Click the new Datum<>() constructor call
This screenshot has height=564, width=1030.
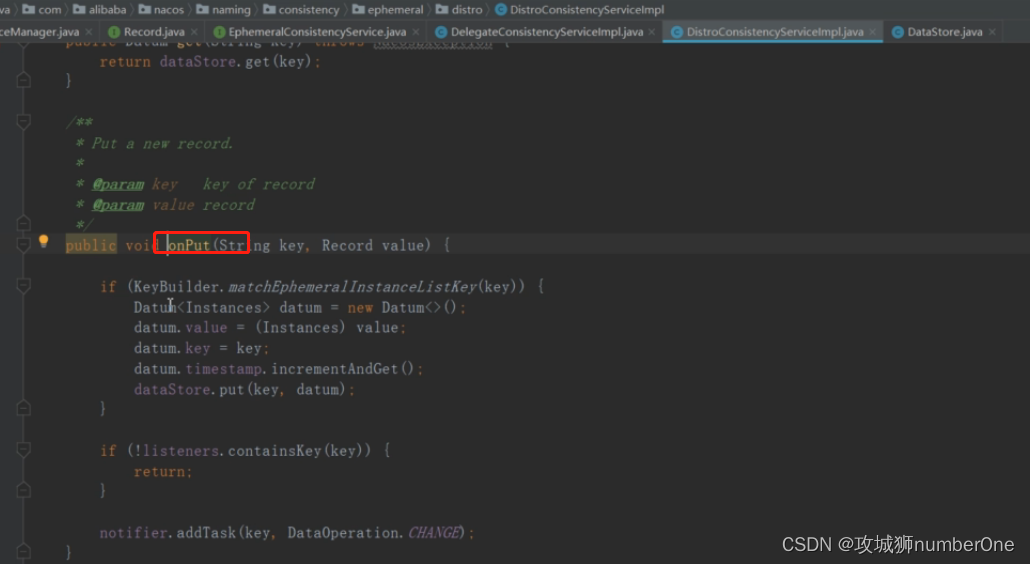coord(402,307)
